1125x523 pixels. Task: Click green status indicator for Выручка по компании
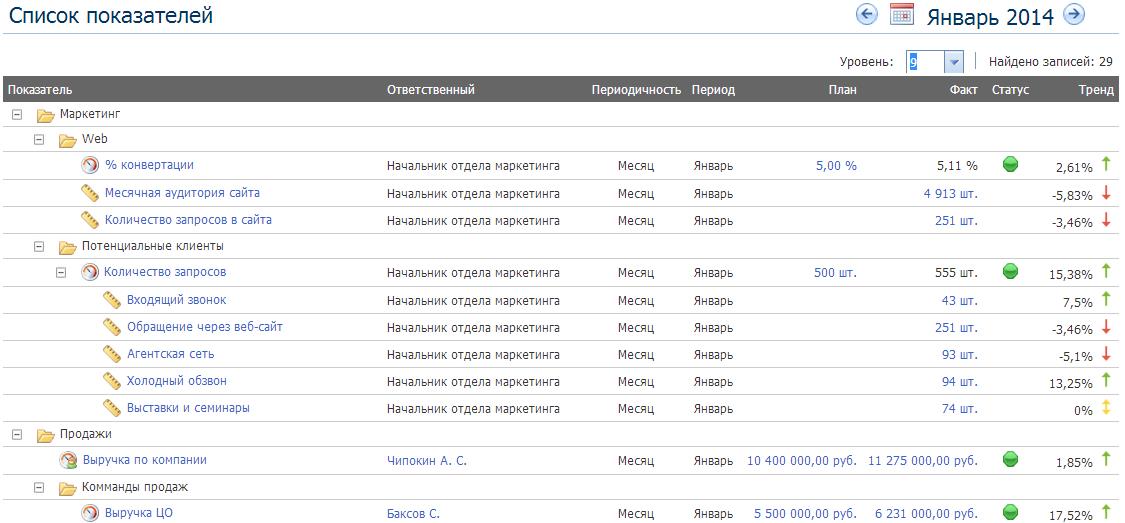tap(1010, 459)
